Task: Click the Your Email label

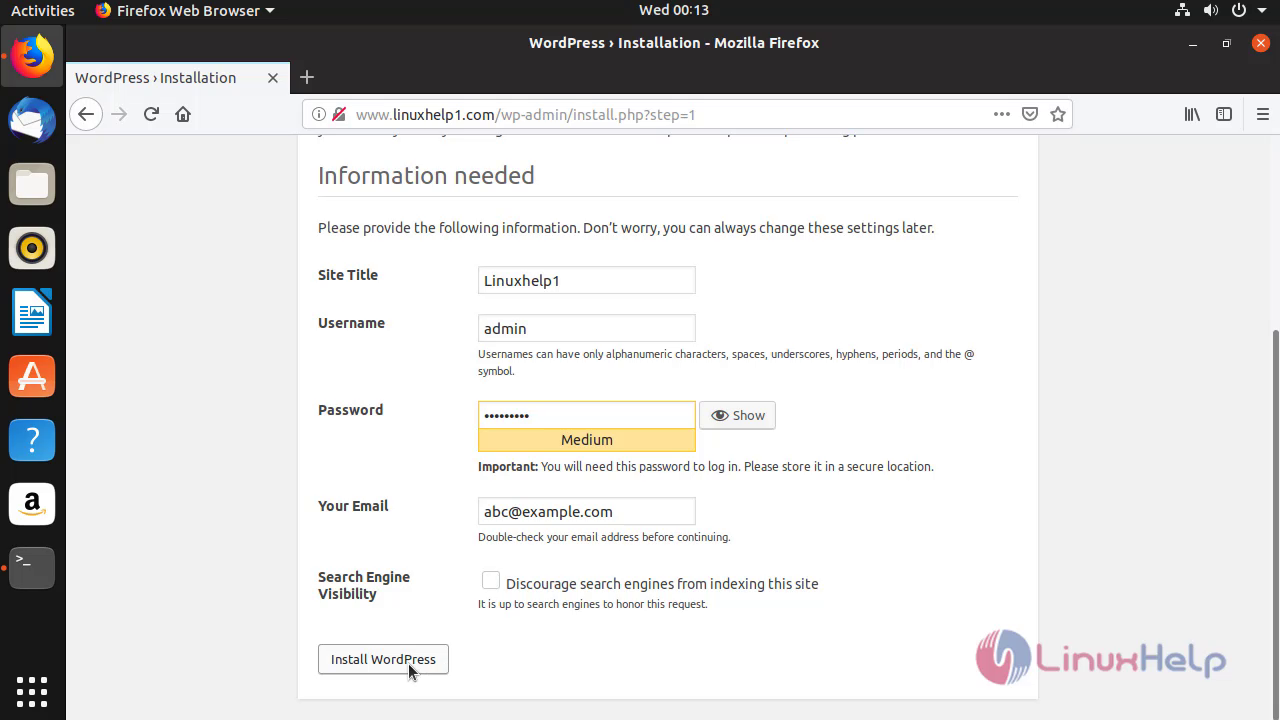Action: tap(353, 506)
